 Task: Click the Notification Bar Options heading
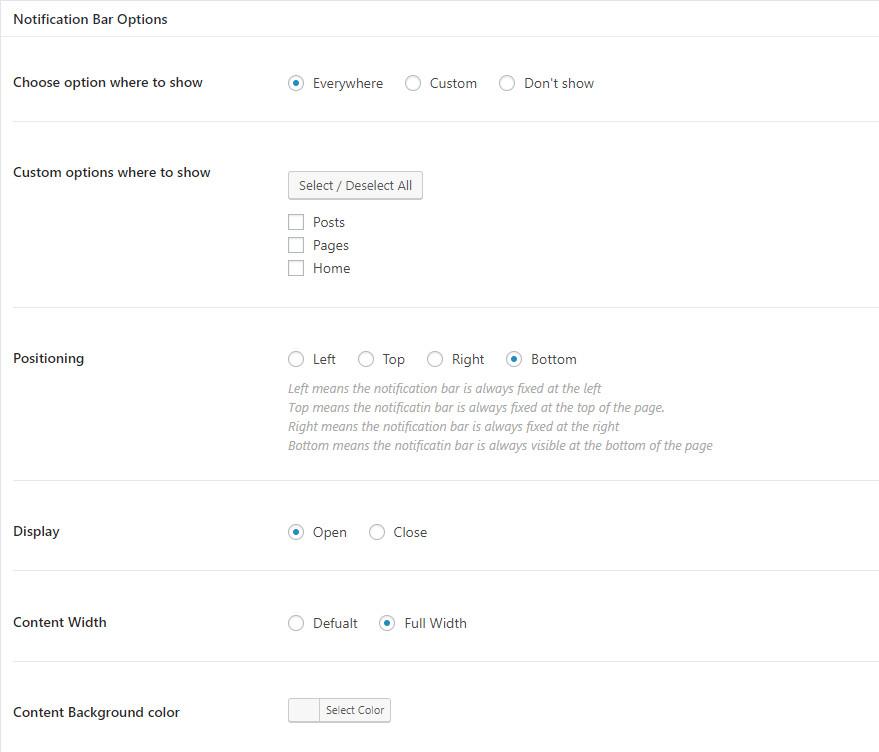[x=90, y=19]
